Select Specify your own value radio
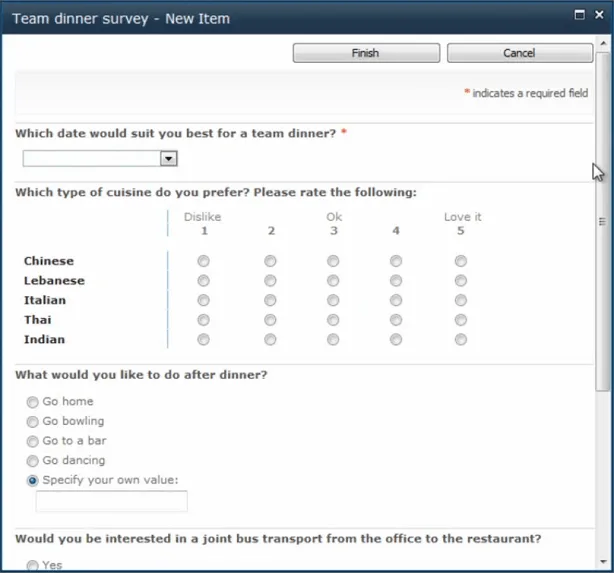Image resolution: width=614 pixels, height=573 pixels. pyautogui.click(x=33, y=481)
